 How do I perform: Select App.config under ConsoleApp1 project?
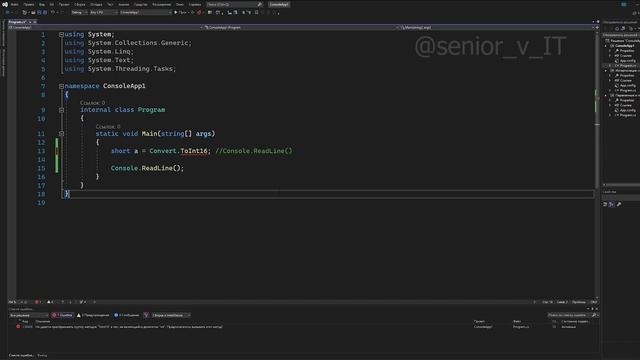point(628,60)
